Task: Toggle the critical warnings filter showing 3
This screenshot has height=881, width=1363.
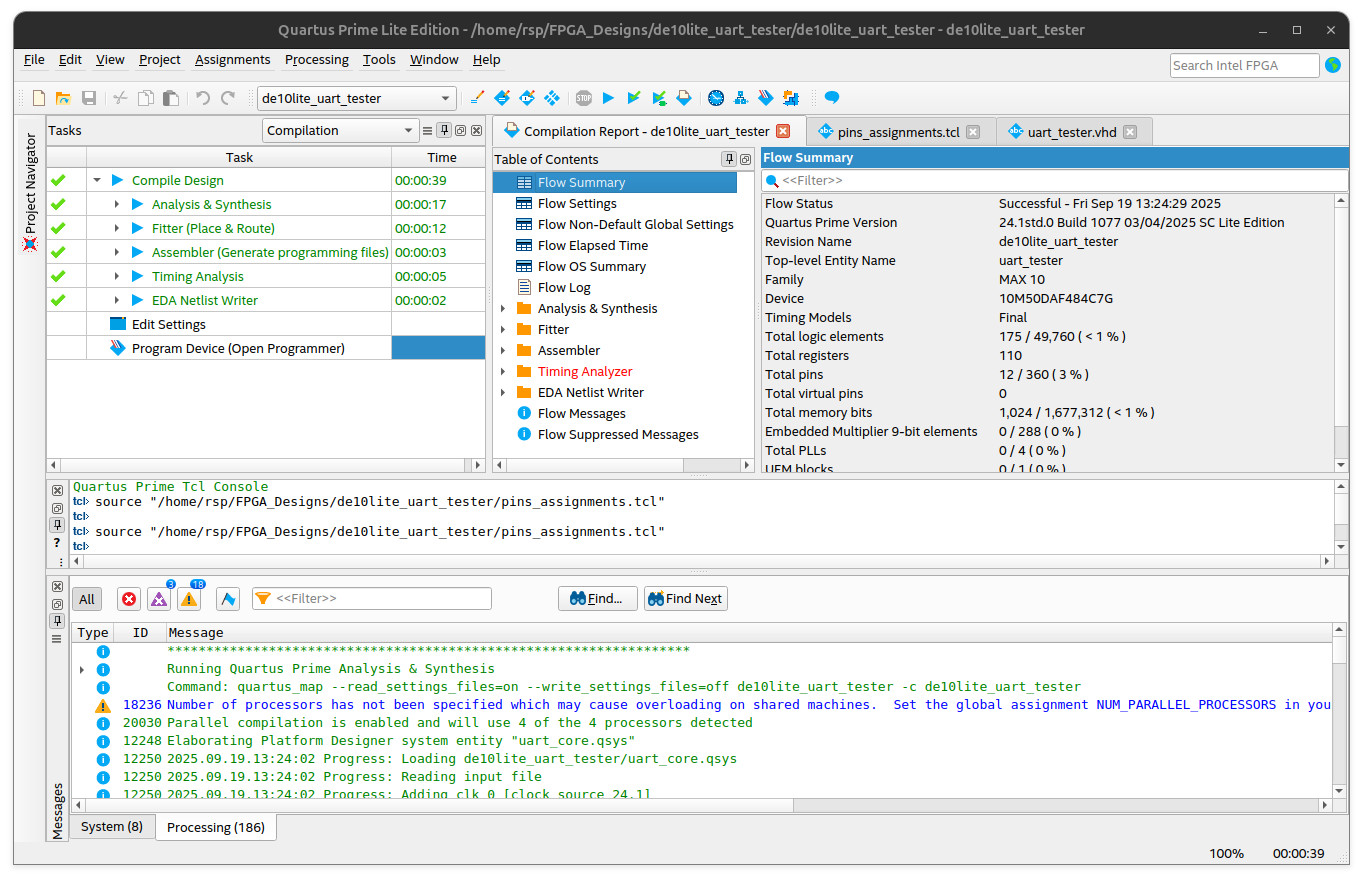Action: [x=159, y=599]
